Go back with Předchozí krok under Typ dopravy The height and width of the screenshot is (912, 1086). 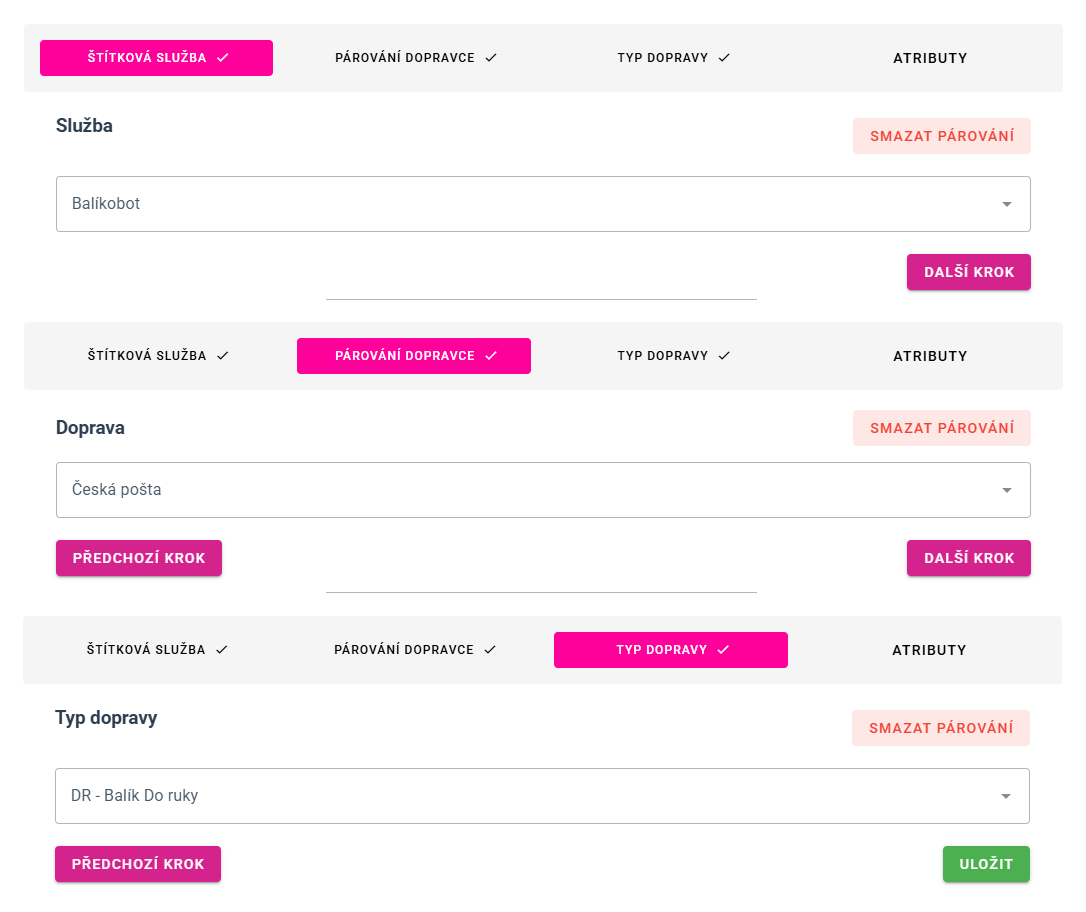(138, 864)
